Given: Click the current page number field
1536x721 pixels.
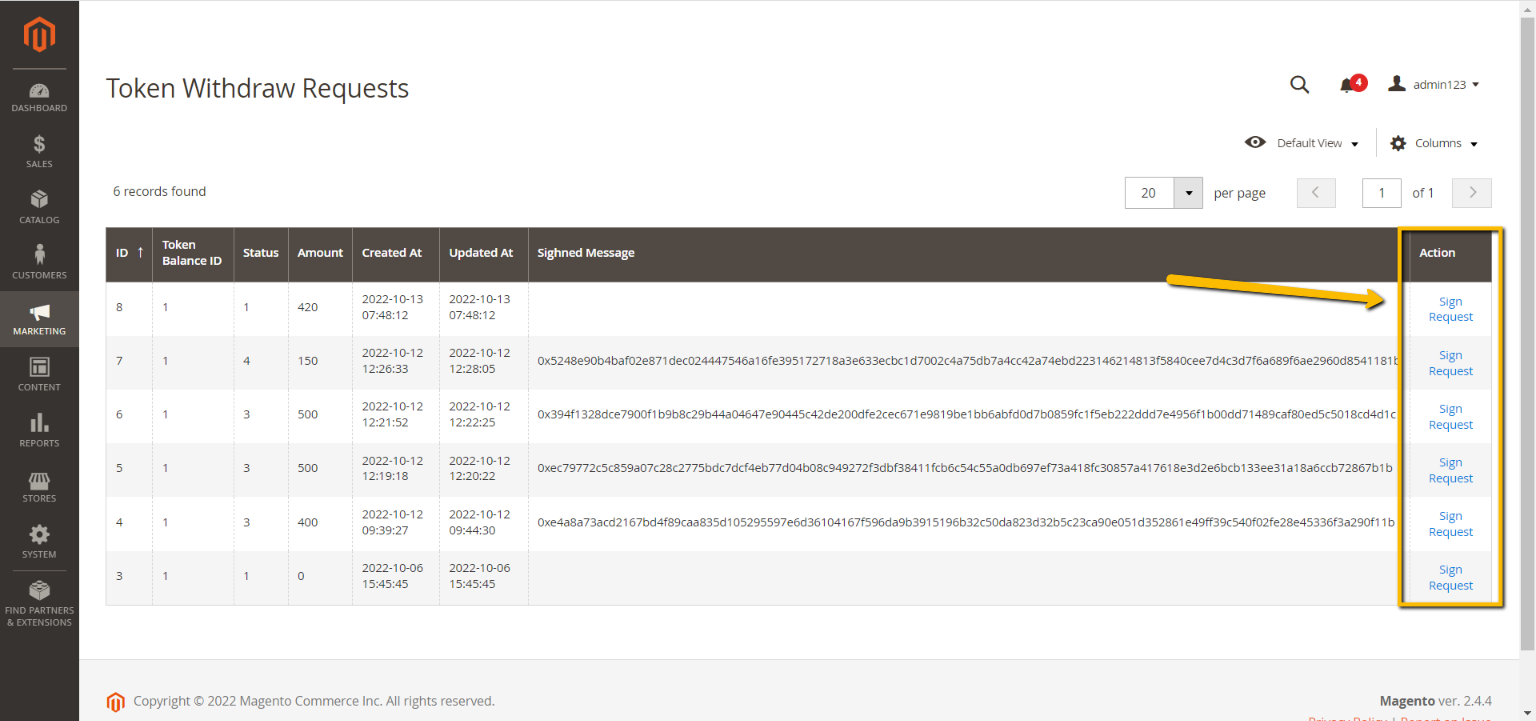Looking at the screenshot, I should pos(1381,193).
